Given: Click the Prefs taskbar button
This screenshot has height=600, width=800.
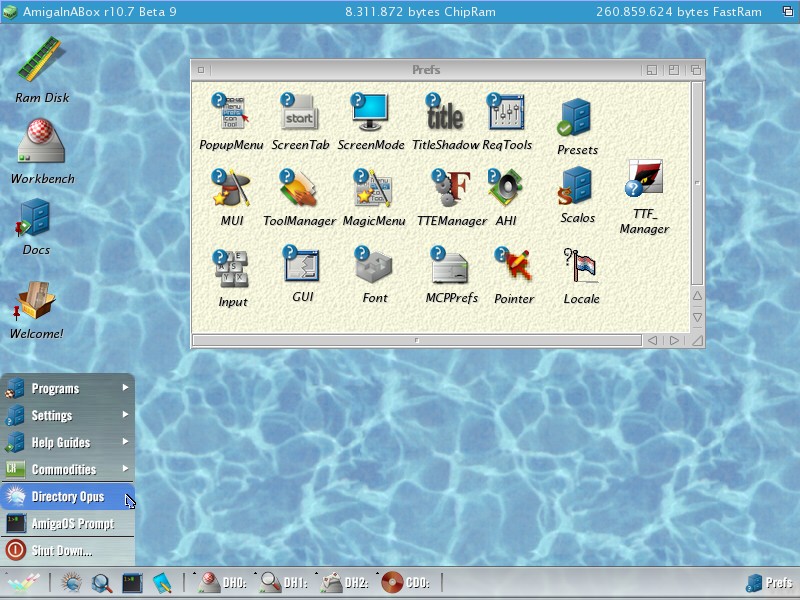Looking at the screenshot, I should coord(770,583).
